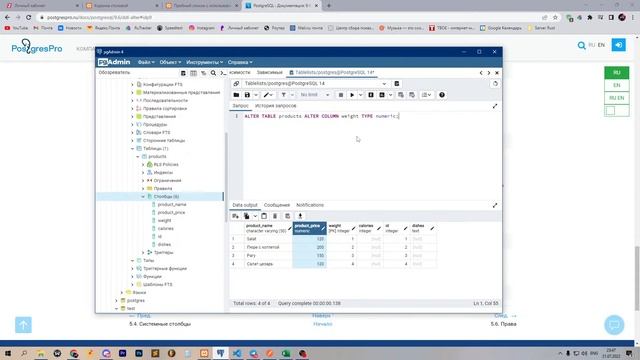
Task: Click the filter funnel toolbar icon
Action: (284, 95)
